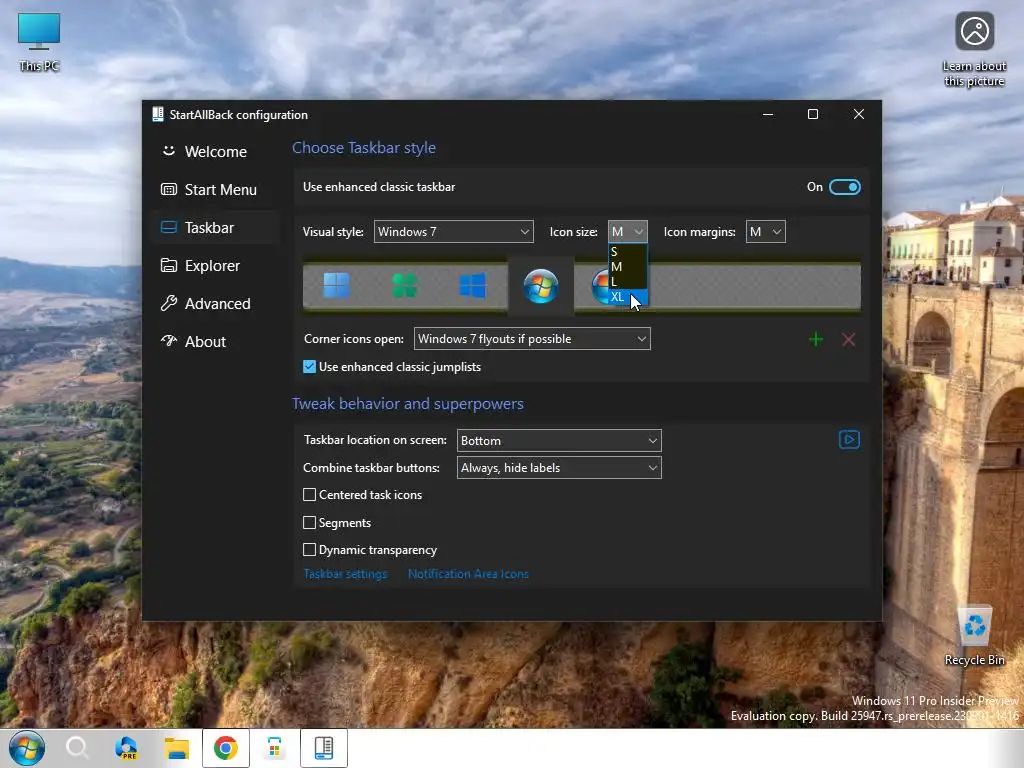Open This PC desktop icon
Viewport: 1024px width, 768px height.
[39, 42]
